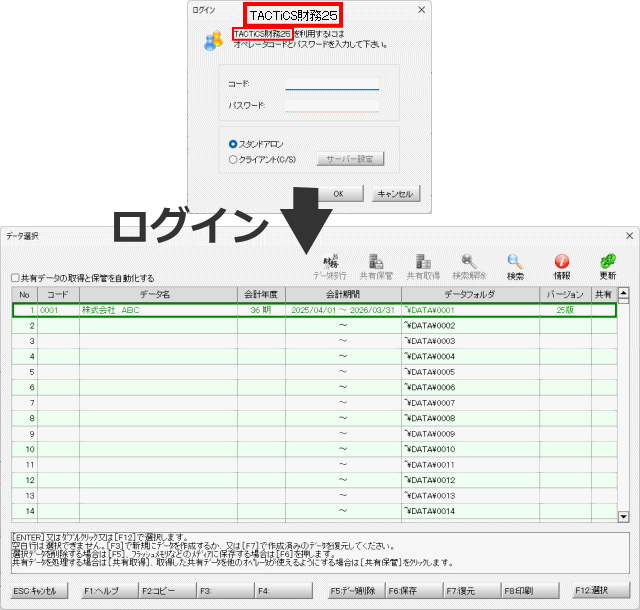The width and height of the screenshot is (640, 610).
Task: Click period 2025/04/01 ～ 2026/03/31 cell
Action: click(x=343, y=310)
